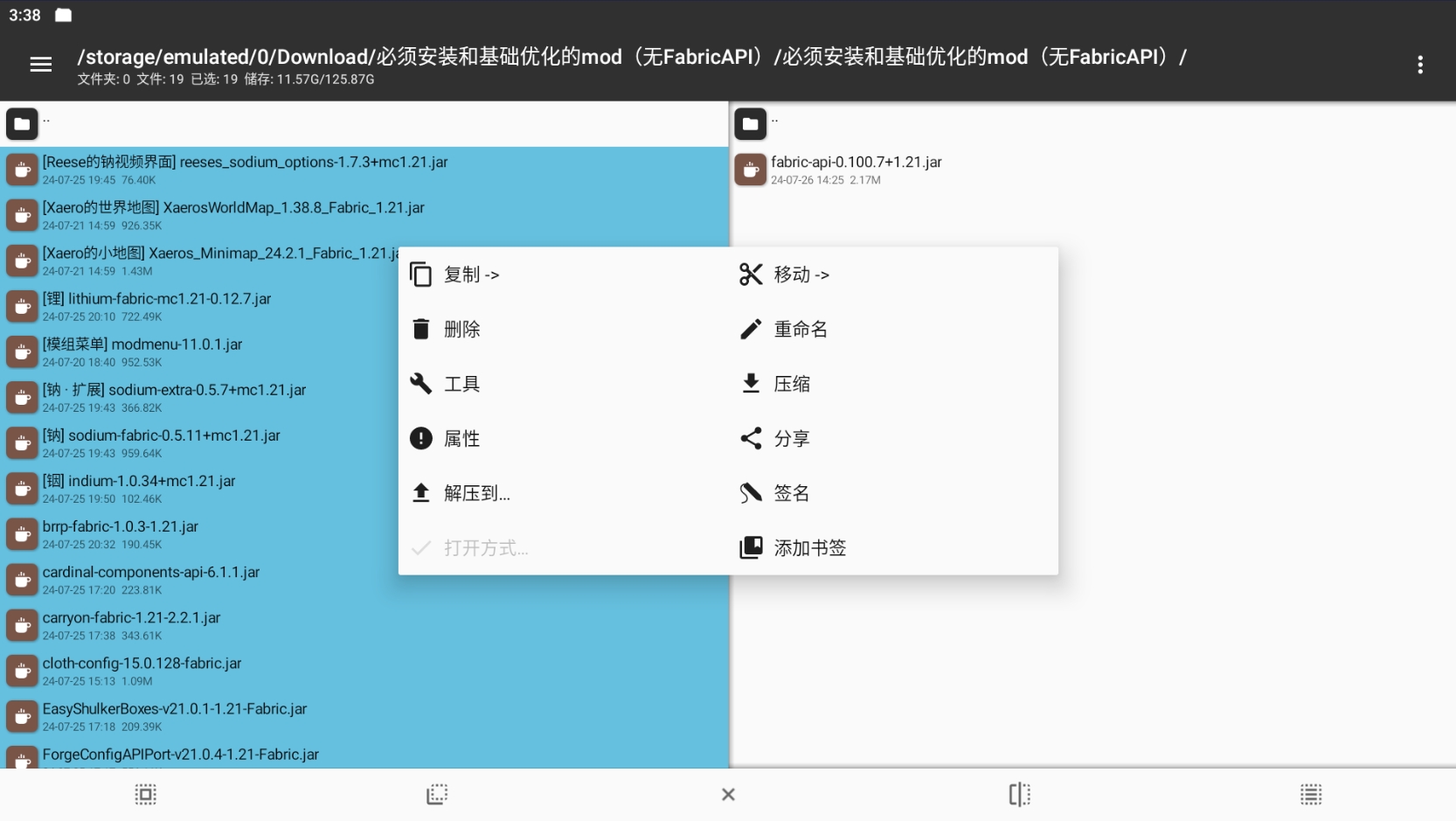Tap the select-all icon in bottom bar
This screenshot has height=821, width=1456.
(x=145, y=795)
